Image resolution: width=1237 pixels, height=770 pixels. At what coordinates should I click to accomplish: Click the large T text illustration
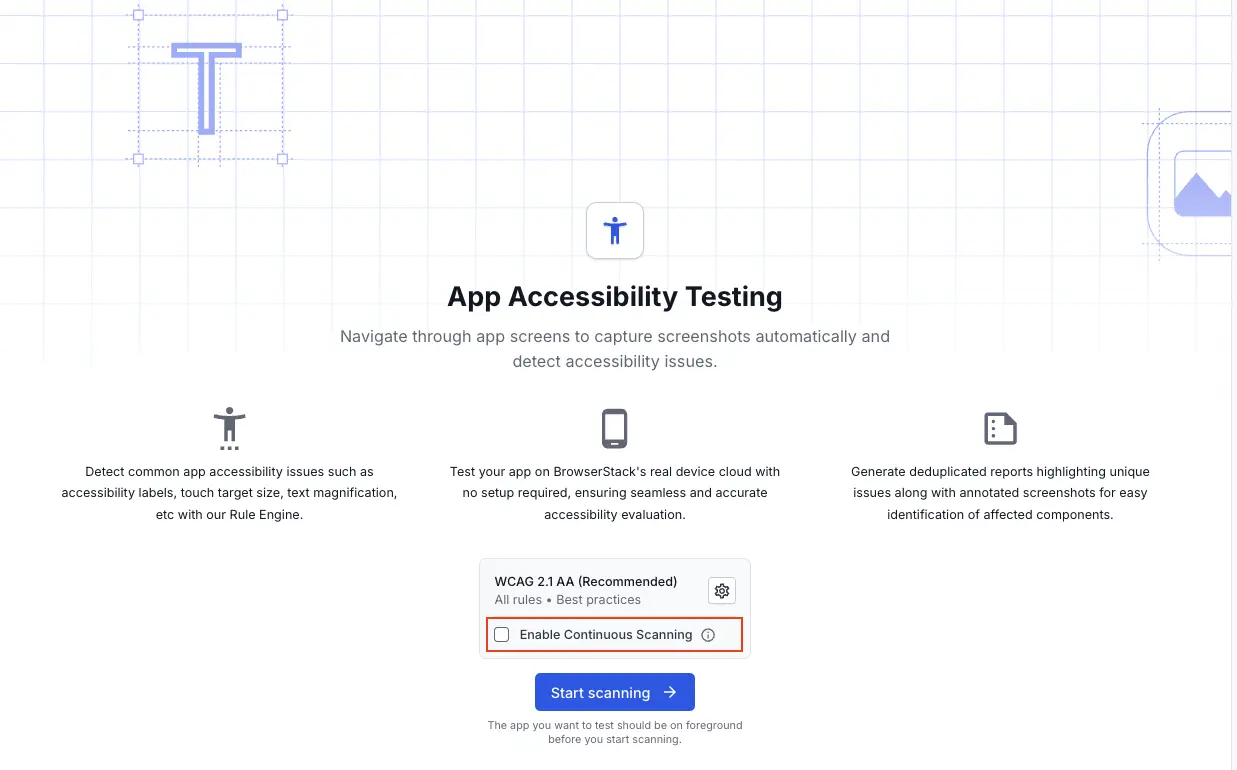(x=207, y=88)
